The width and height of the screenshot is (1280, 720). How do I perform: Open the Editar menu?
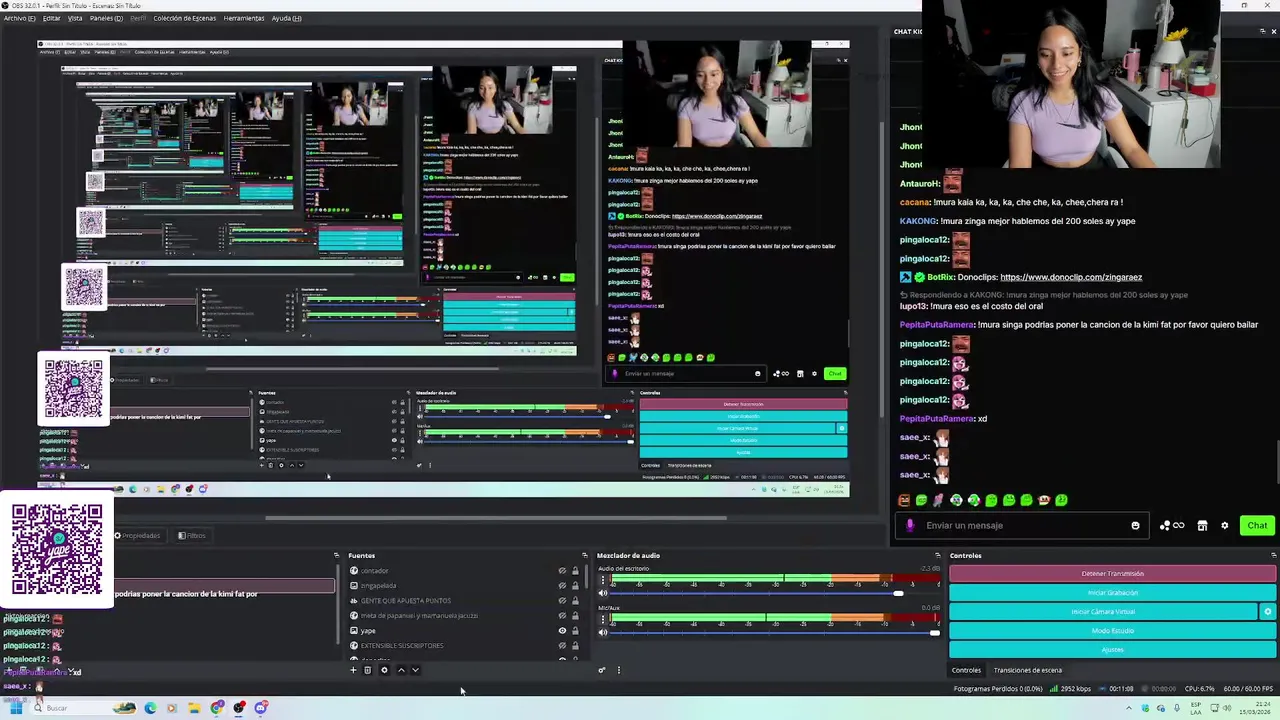point(51,18)
